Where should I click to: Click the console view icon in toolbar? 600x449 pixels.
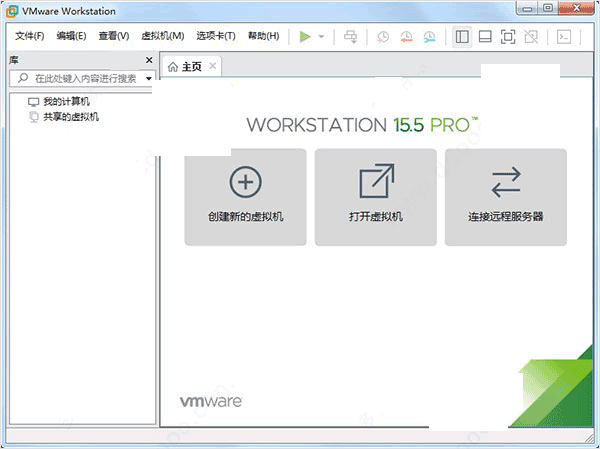[564, 36]
